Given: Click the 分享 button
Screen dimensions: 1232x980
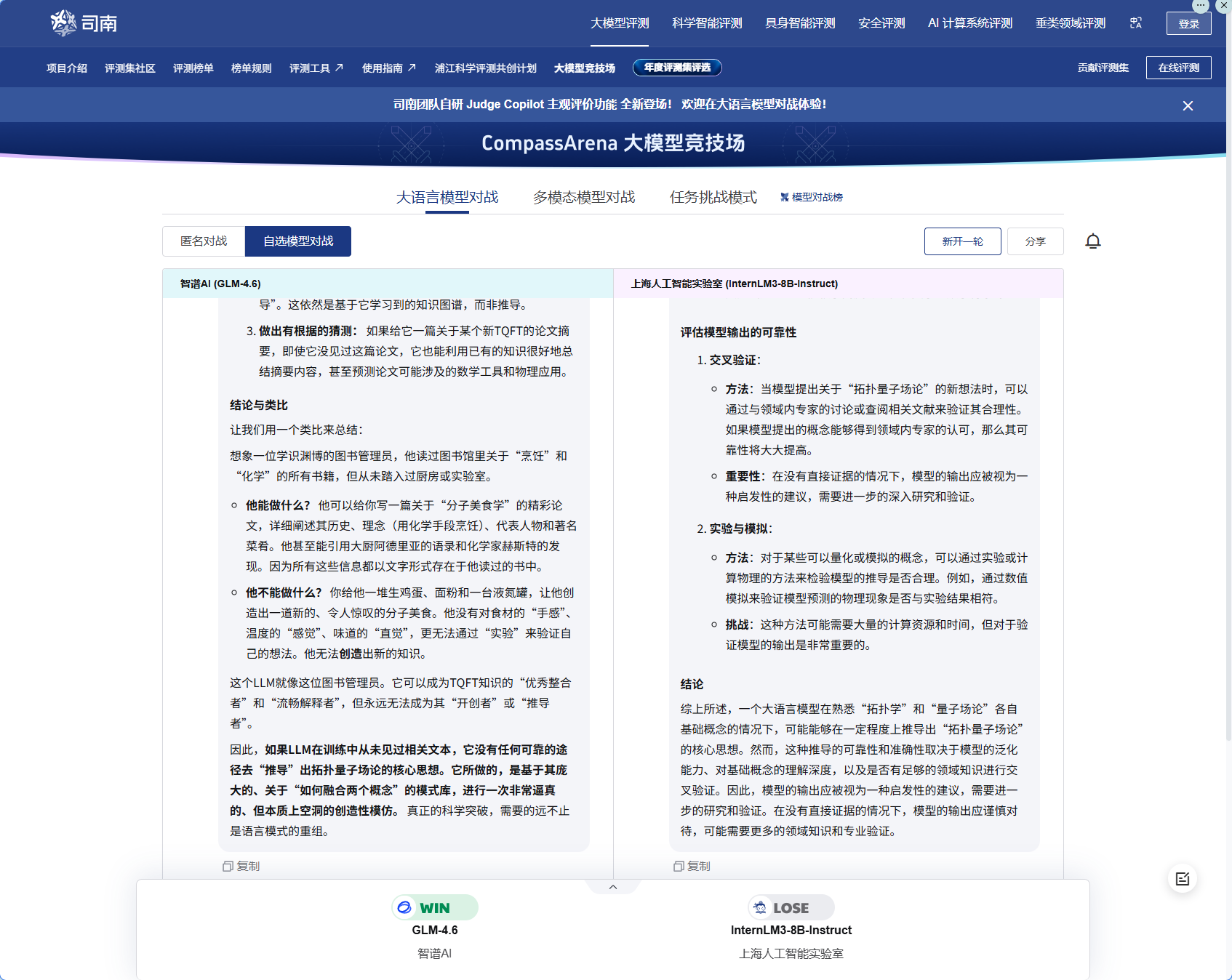Looking at the screenshot, I should (1036, 241).
